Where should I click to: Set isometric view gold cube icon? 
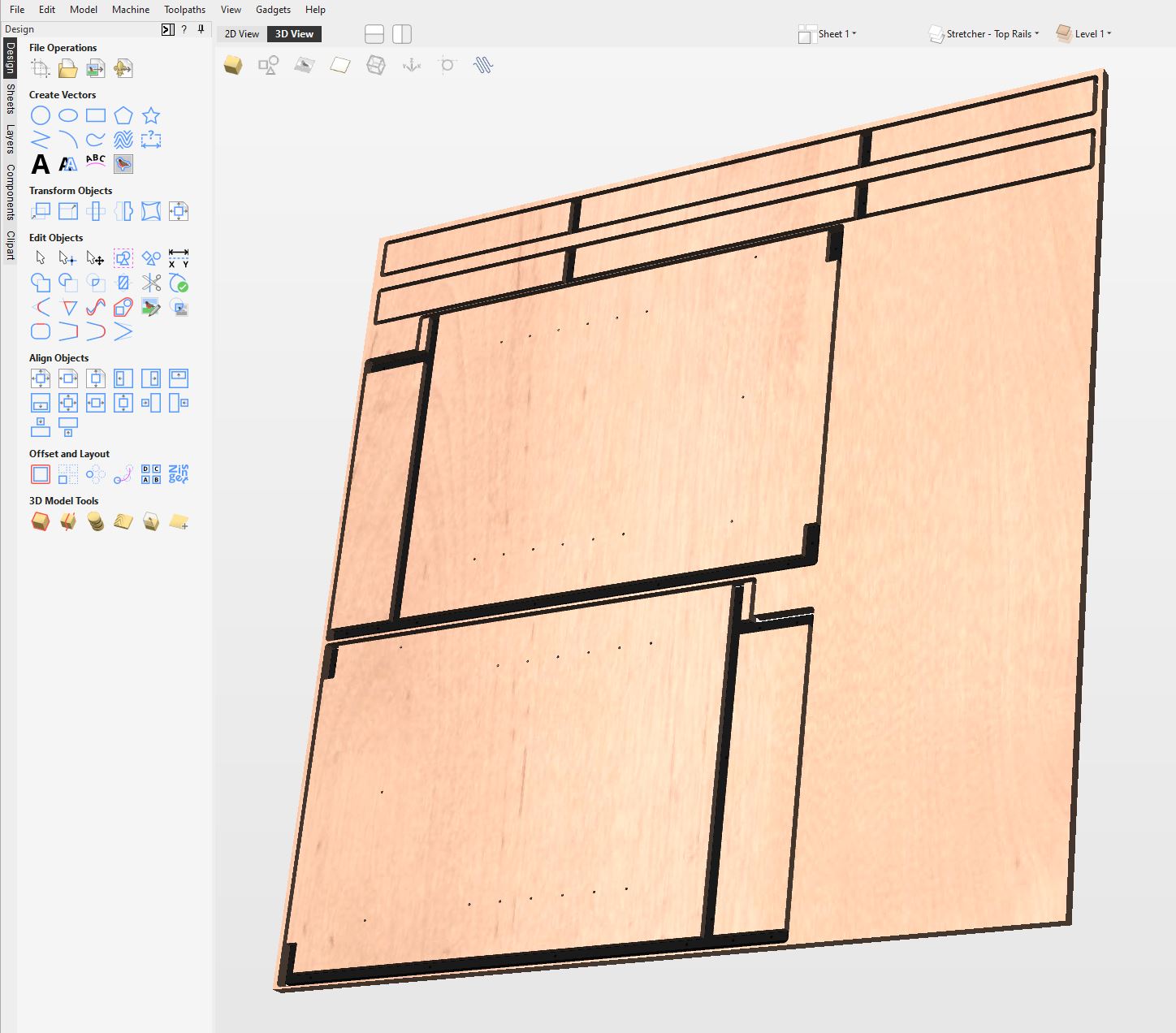[233, 65]
